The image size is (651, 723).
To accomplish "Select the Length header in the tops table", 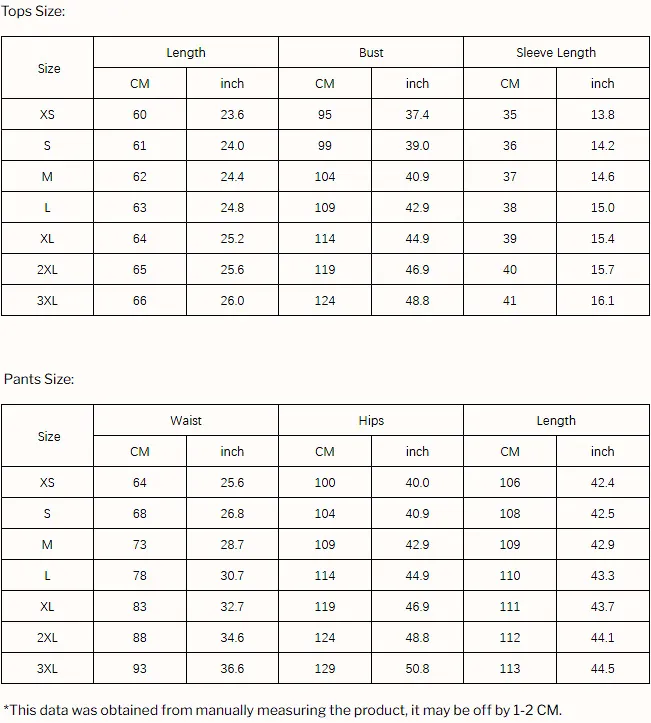I will pyautogui.click(x=186, y=53).
